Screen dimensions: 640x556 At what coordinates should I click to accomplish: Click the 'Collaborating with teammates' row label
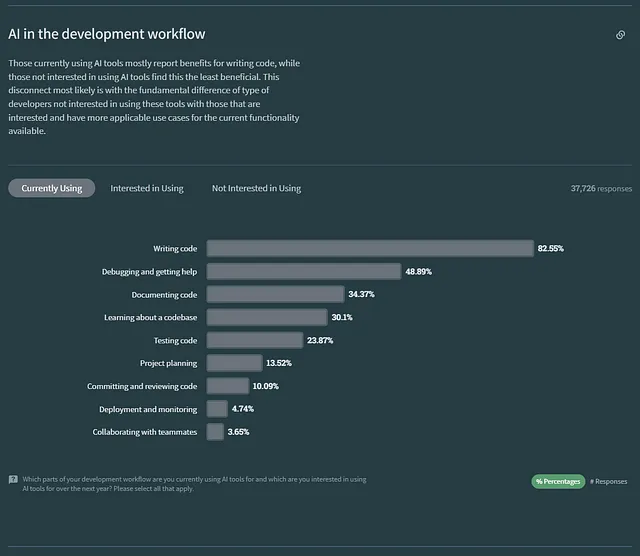145,432
